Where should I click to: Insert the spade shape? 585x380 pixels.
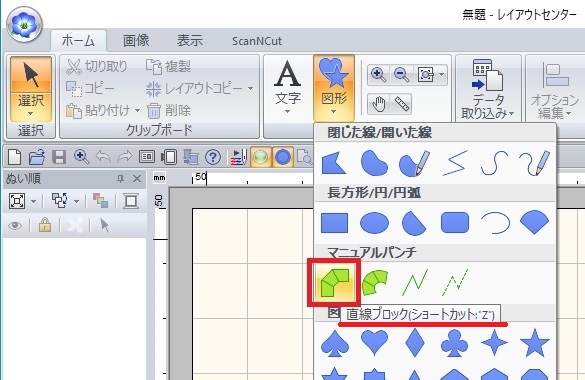point(335,342)
